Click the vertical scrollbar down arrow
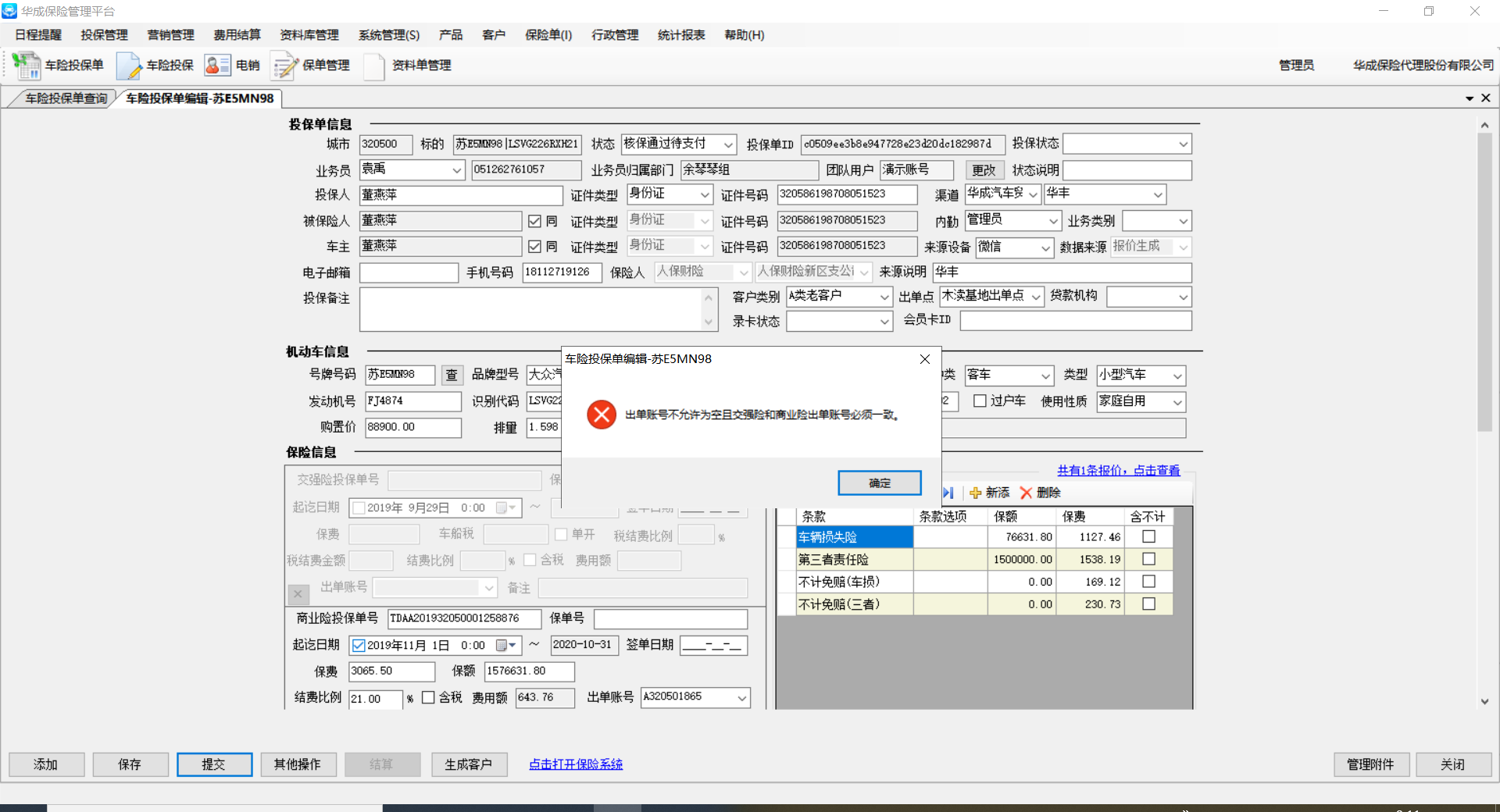Viewport: 1500px width, 812px height. [1484, 701]
